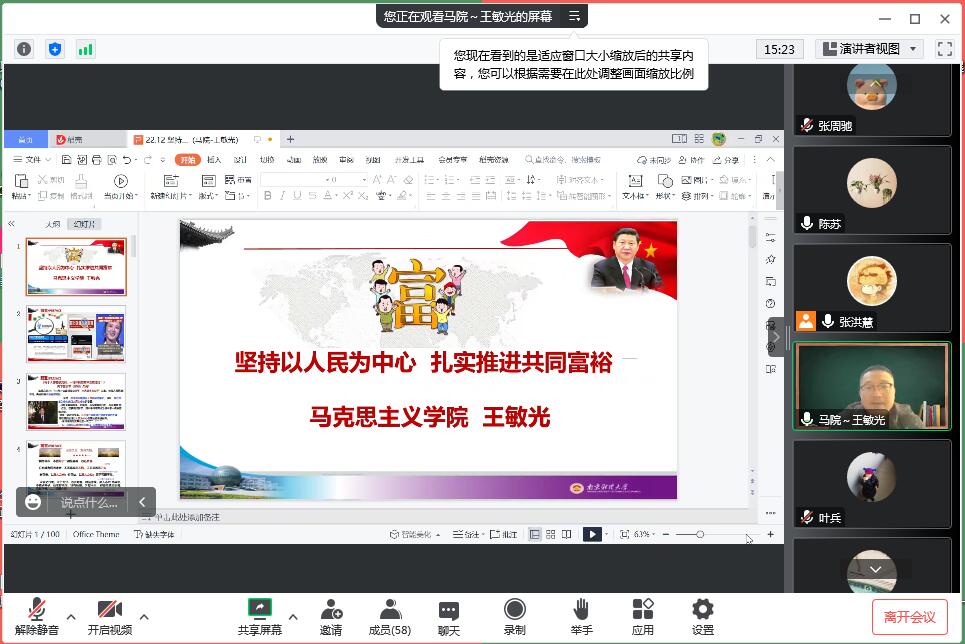Image resolution: width=965 pixels, height=644 pixels.
Task: Click the 离开会议 leave meeting button
Action: 909,617
